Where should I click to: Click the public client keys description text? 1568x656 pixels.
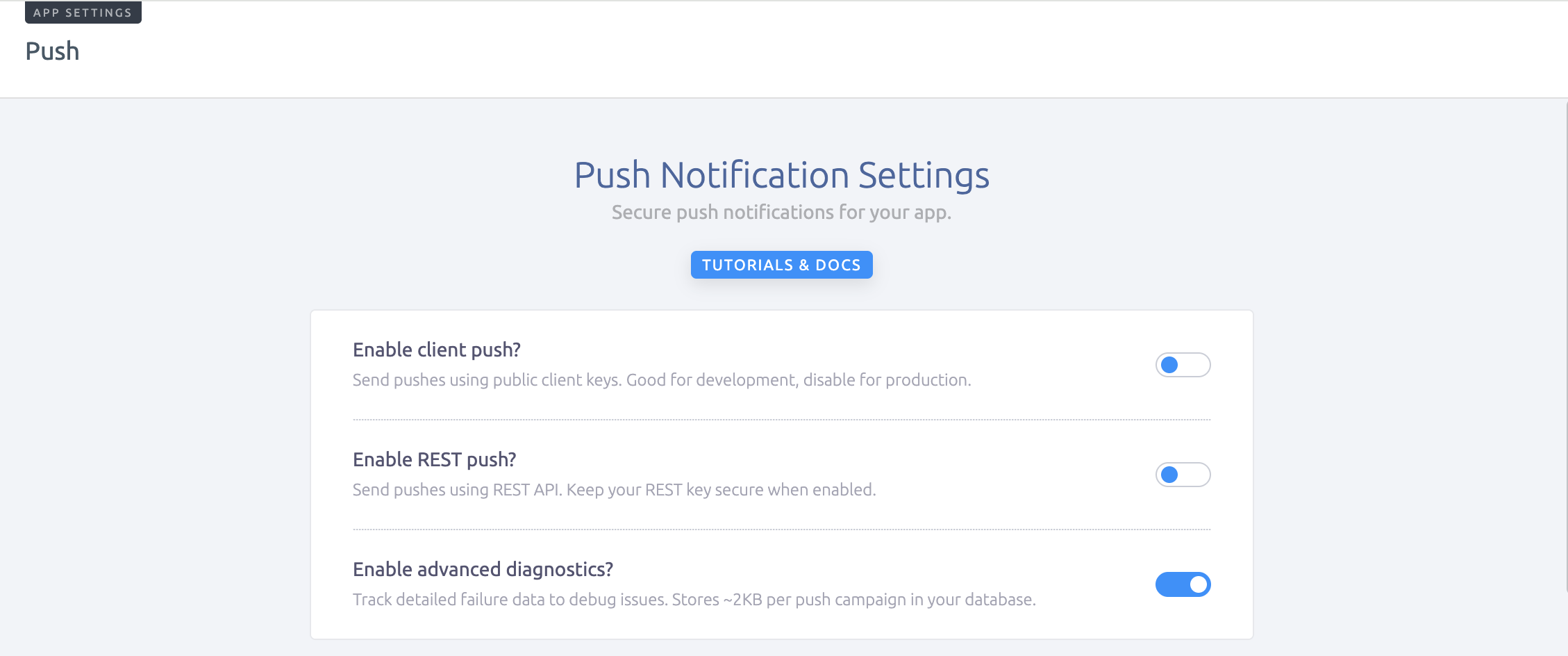pos(661,380)
